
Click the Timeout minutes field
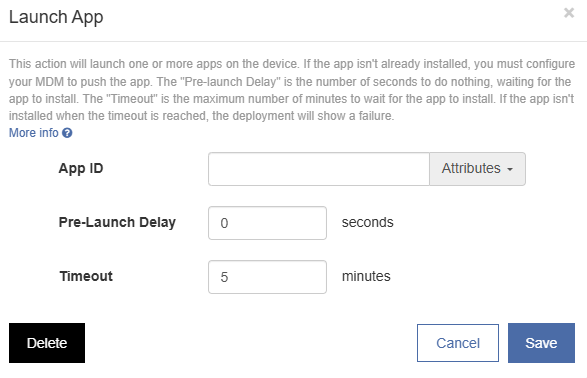click(267, 277)
